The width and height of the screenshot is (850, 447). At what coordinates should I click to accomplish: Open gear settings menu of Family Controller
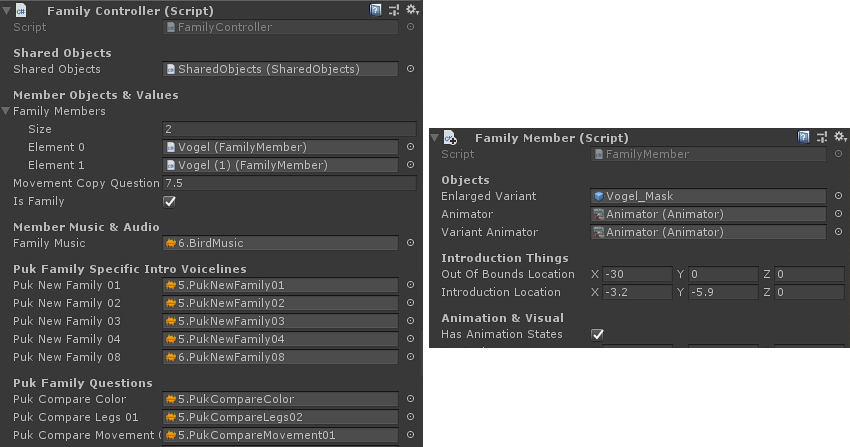tap(411, 10)
